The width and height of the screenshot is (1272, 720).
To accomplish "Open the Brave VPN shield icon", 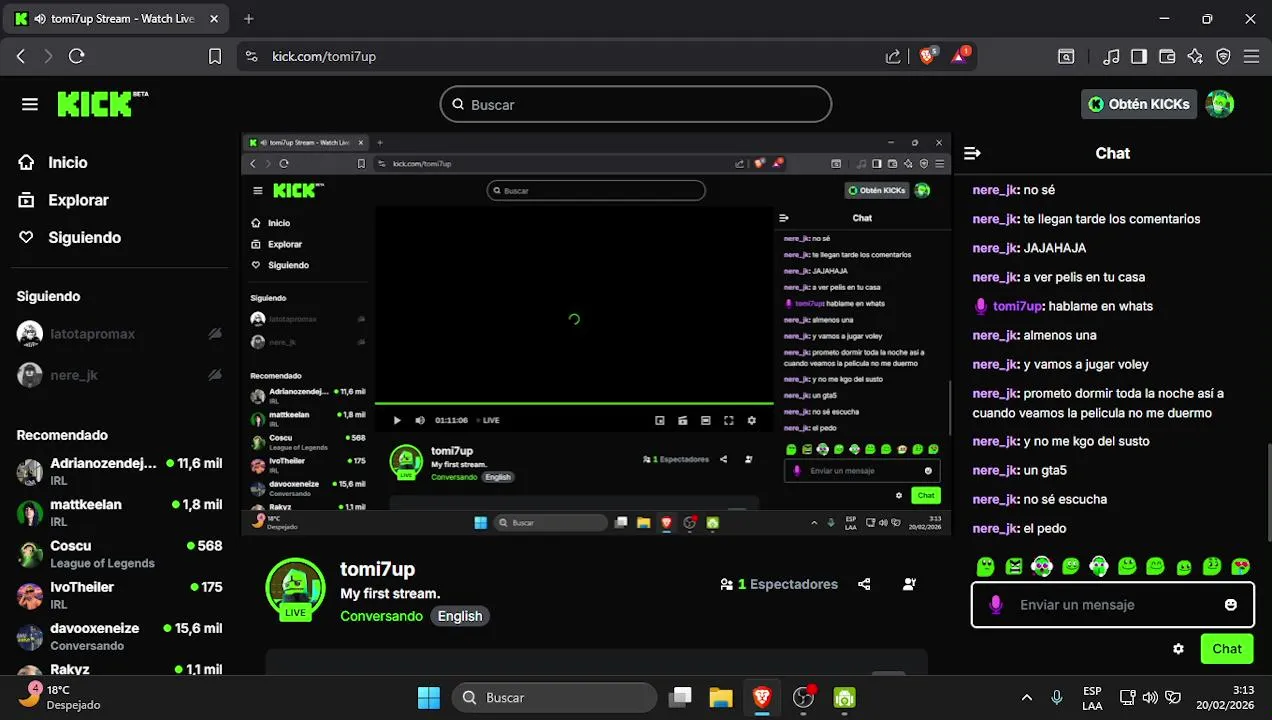I will point(1223,57).
